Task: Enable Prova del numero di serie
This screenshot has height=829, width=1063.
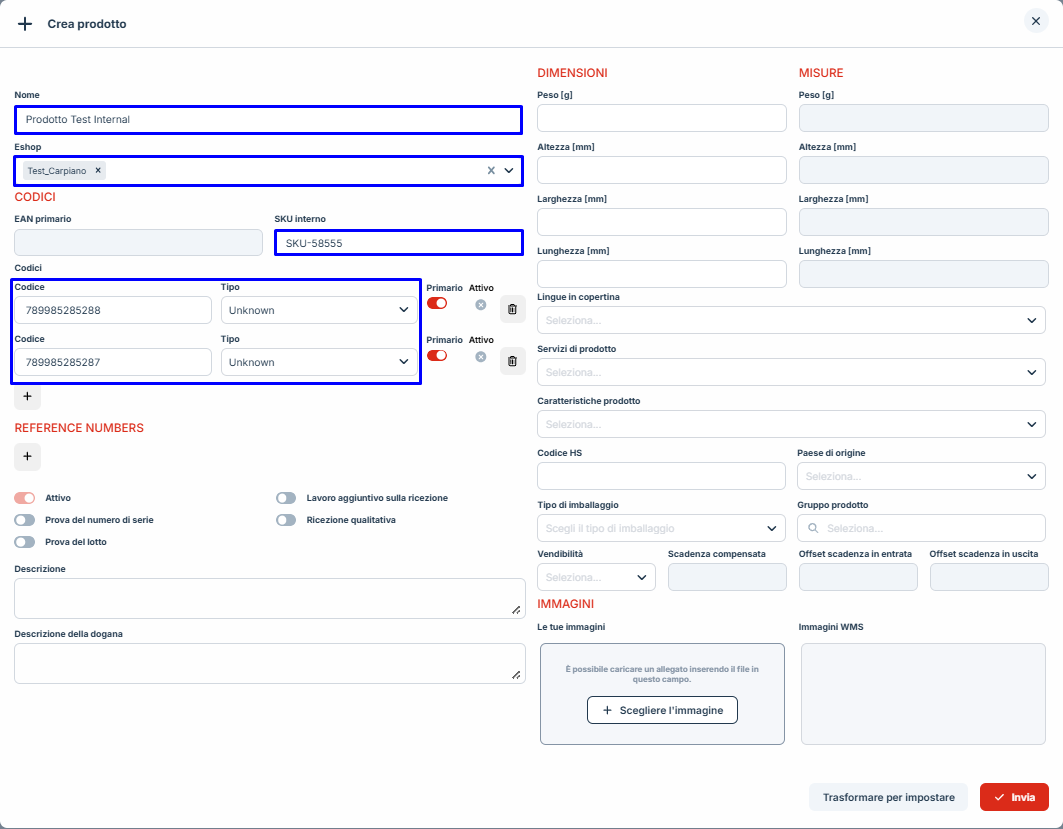Action: pos(25,520)
